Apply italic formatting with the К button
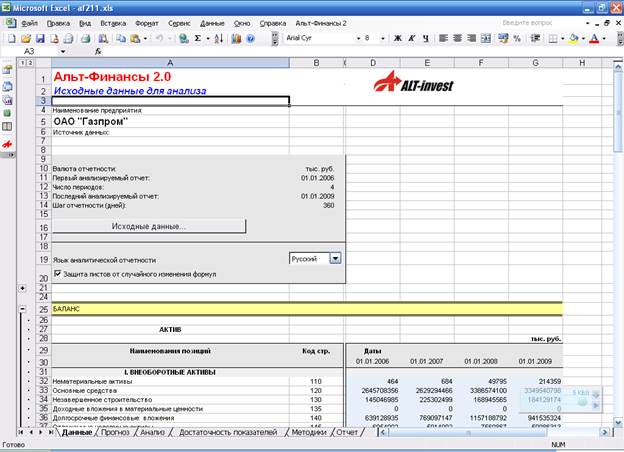The height and width of the screenshot is (452, 624). 410,38
